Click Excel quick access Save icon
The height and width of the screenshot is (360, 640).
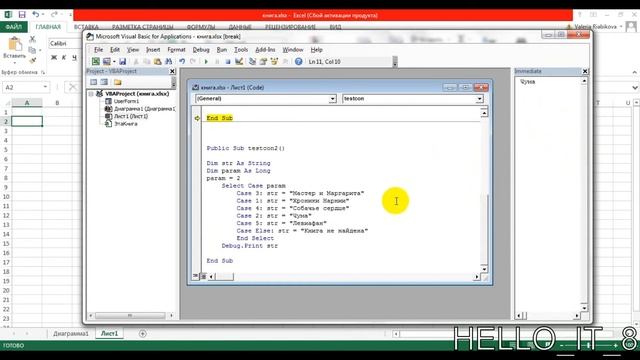22,15
